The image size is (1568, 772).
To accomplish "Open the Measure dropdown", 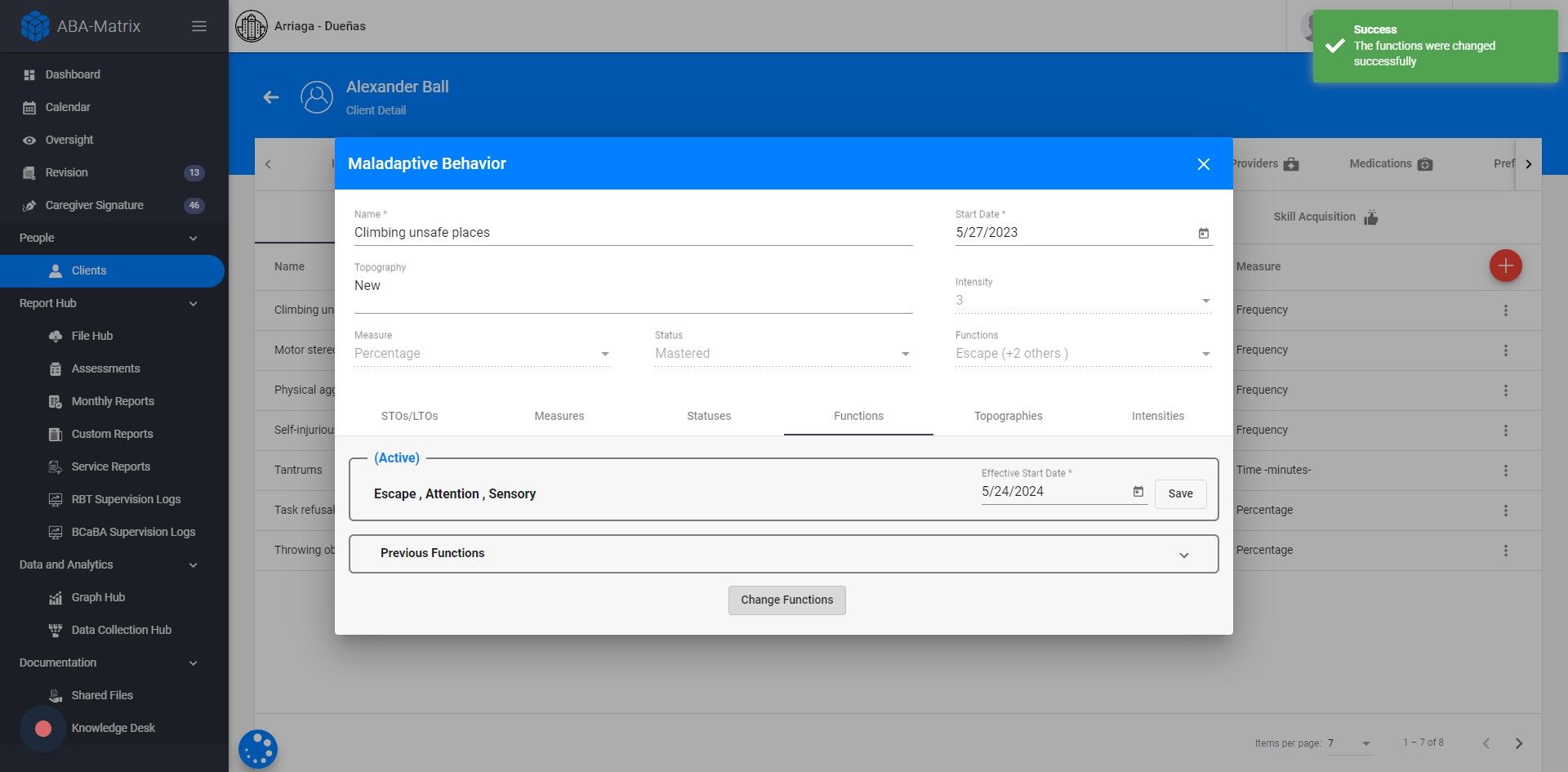I will 482,354.
